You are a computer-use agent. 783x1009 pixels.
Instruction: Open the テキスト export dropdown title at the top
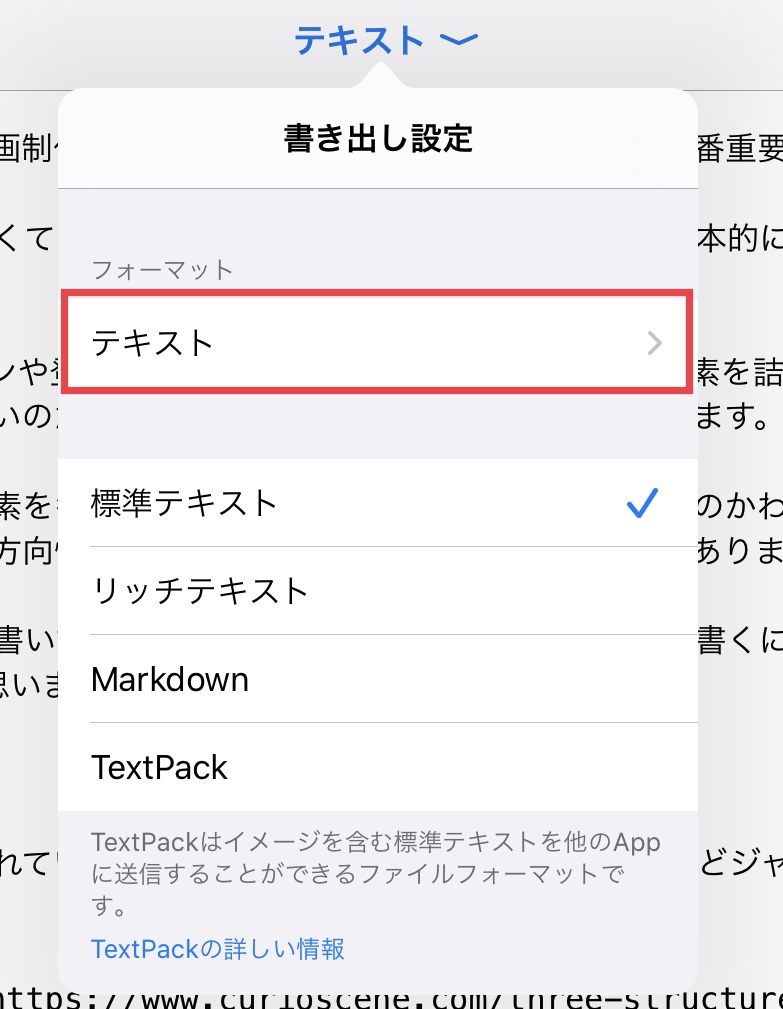(360, 40)
